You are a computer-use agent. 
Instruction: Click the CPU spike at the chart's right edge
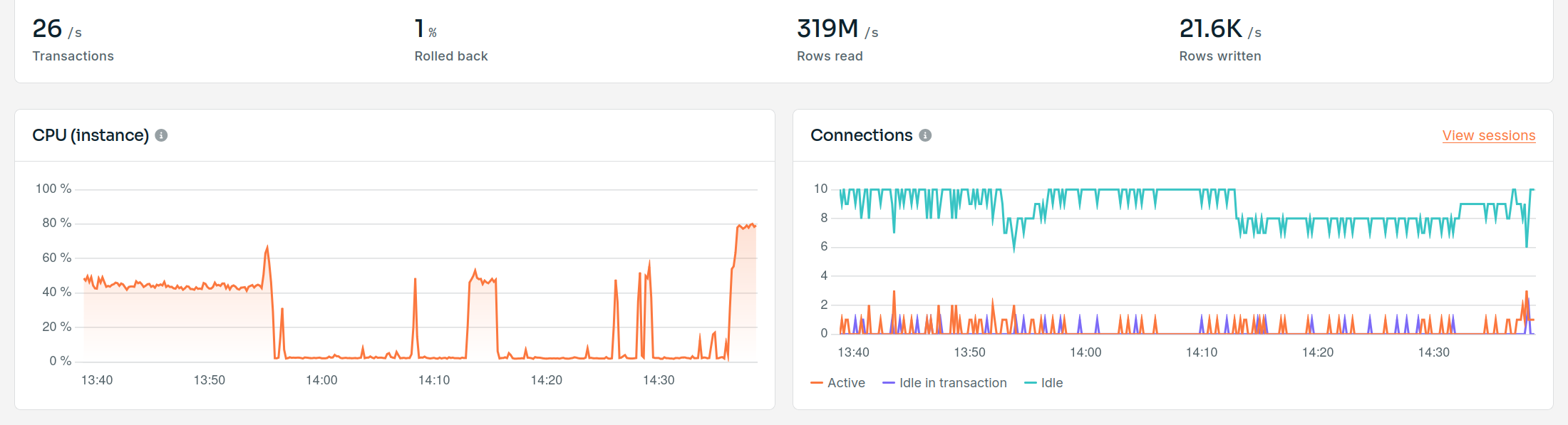click(746, 226)
